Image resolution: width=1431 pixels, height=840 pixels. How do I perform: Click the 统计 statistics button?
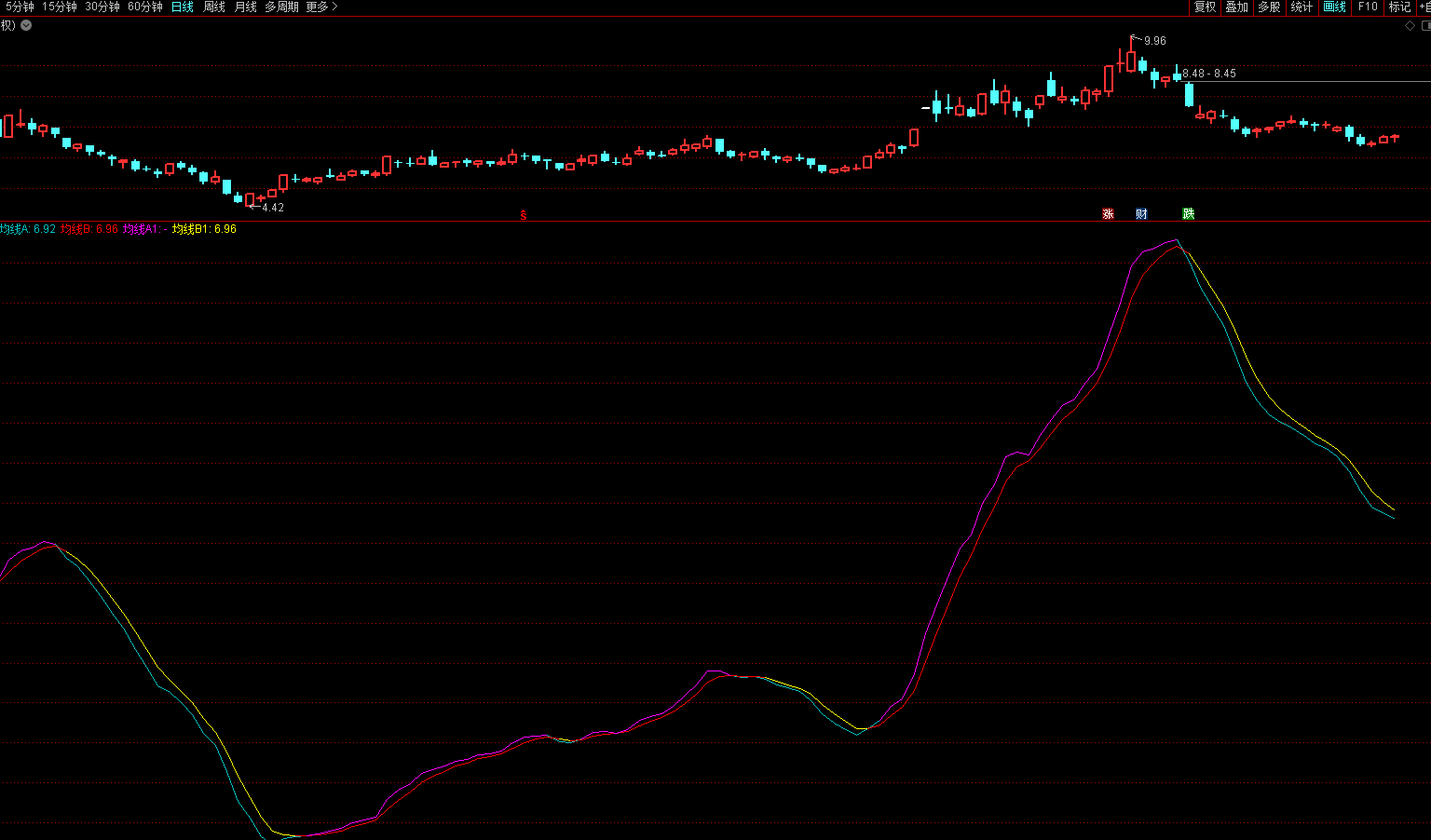coord(1302,7)
